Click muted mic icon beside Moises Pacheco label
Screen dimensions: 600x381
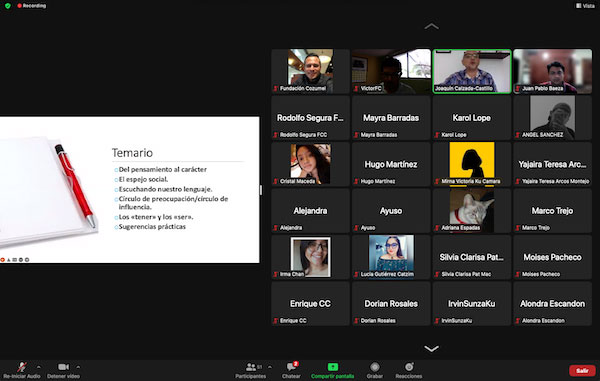coord(518,274)
